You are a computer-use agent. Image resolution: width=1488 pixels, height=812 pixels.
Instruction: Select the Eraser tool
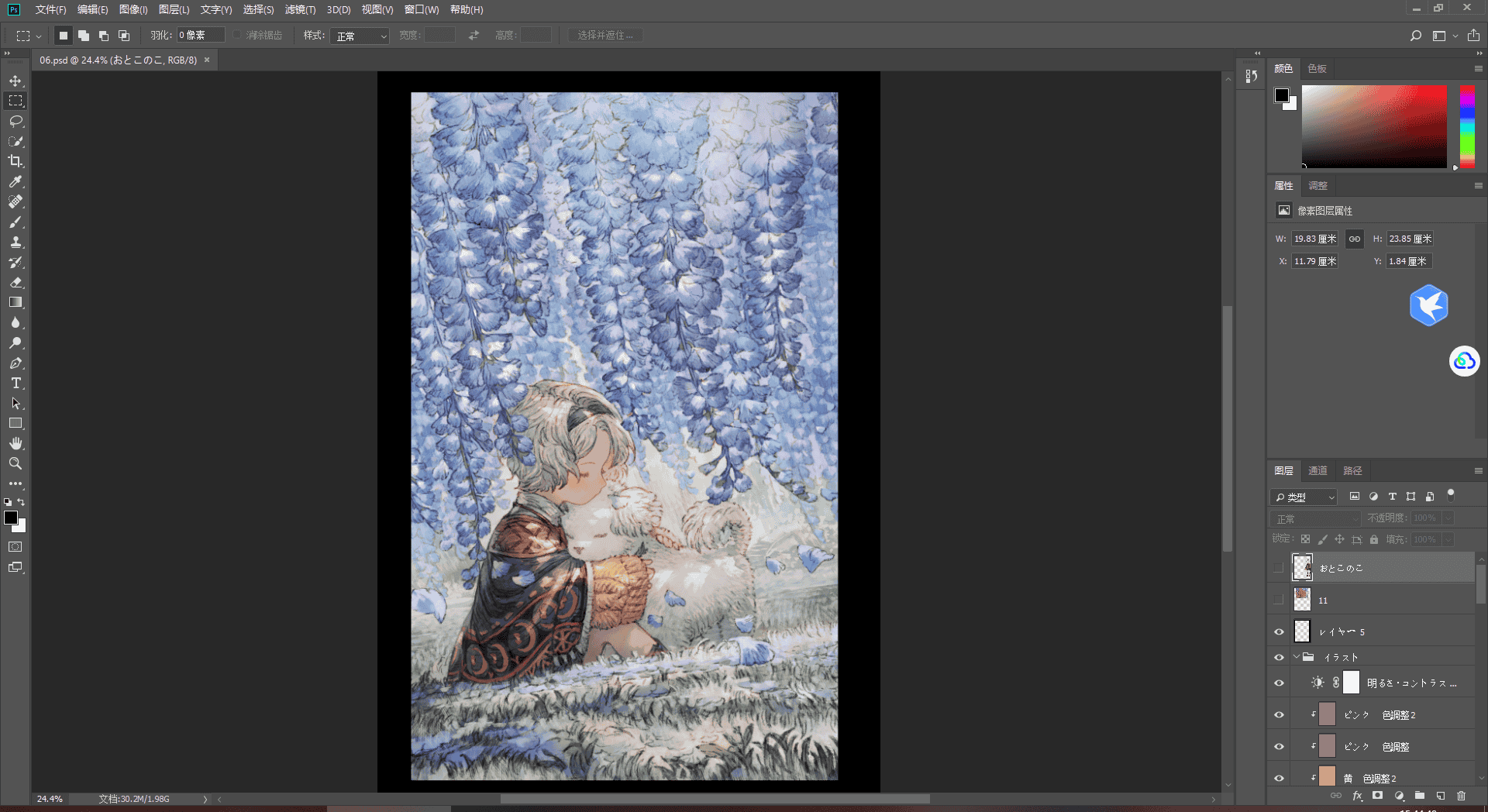[x=15, y=282]
